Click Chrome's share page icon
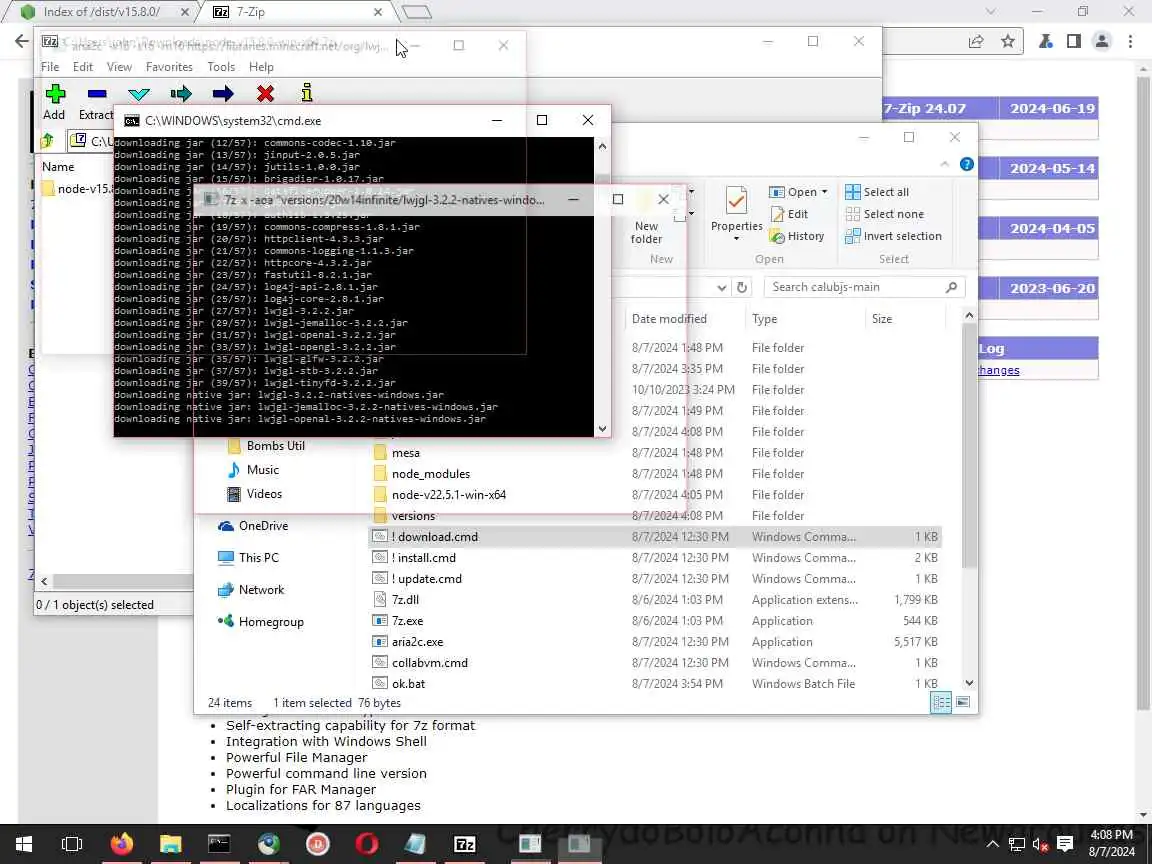Viewport: 1152px width, 864px height. pos(976,41)
